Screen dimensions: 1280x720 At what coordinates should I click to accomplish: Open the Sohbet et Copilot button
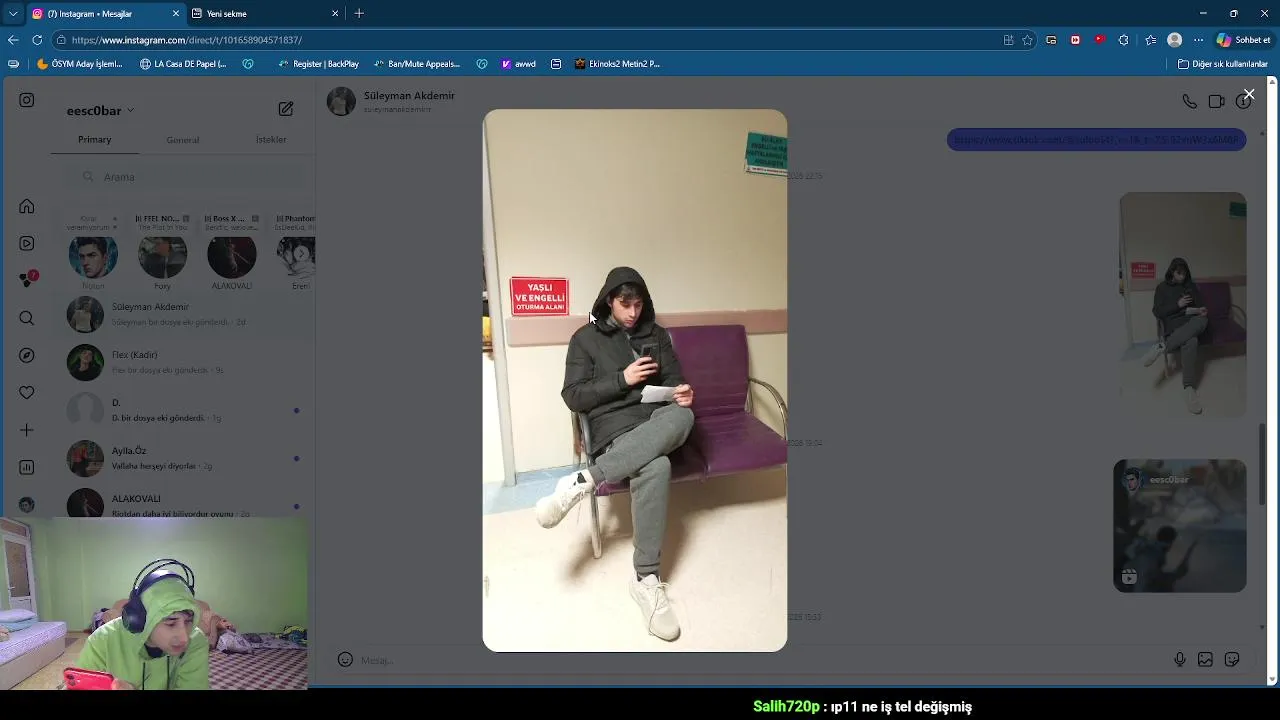[x=1243, y=40]
